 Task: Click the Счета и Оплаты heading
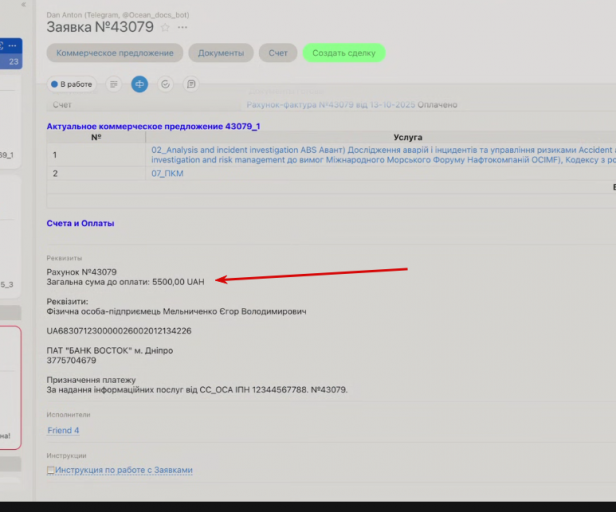point(80,223)
